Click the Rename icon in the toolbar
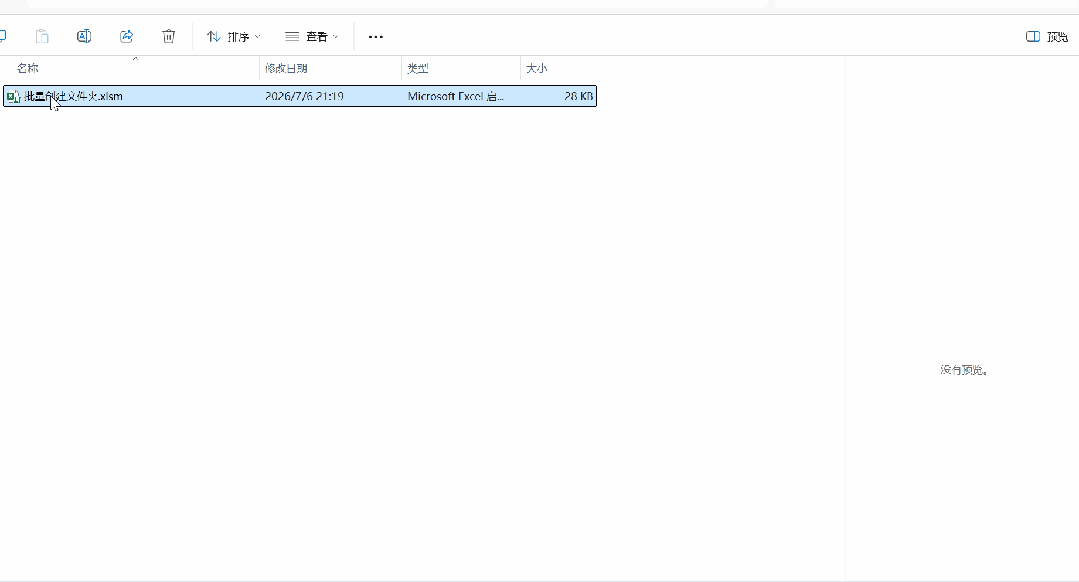Viewport: 1079px width, 582px height. [x=84, y=36]
